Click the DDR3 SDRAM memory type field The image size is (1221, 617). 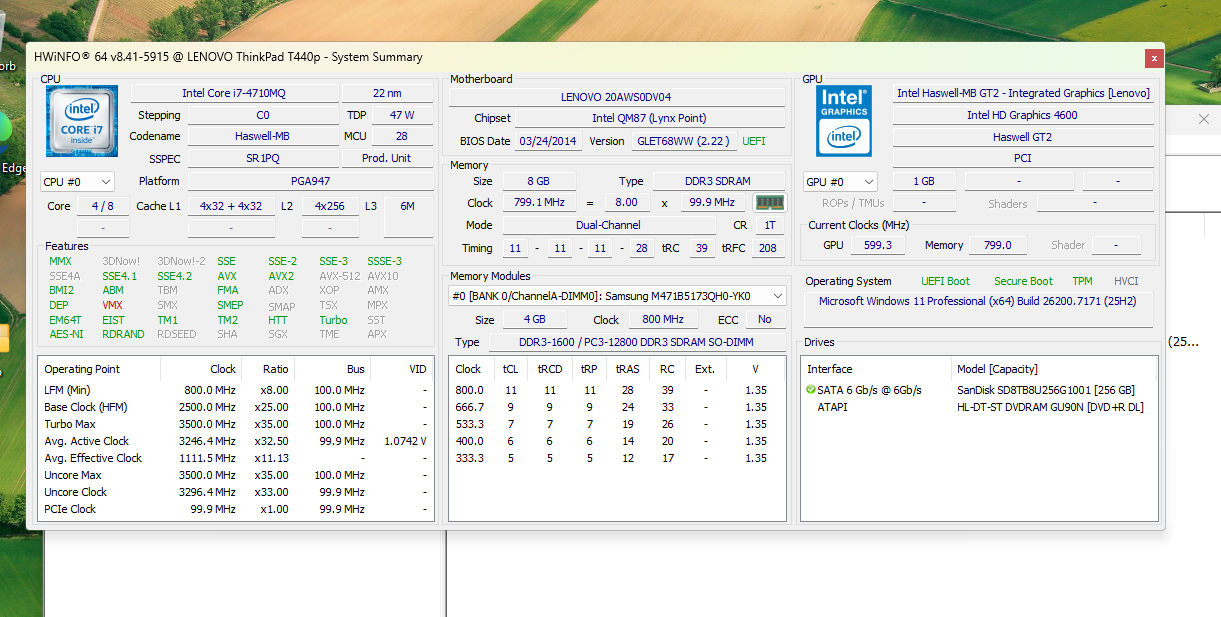click(x=719, y=181)
